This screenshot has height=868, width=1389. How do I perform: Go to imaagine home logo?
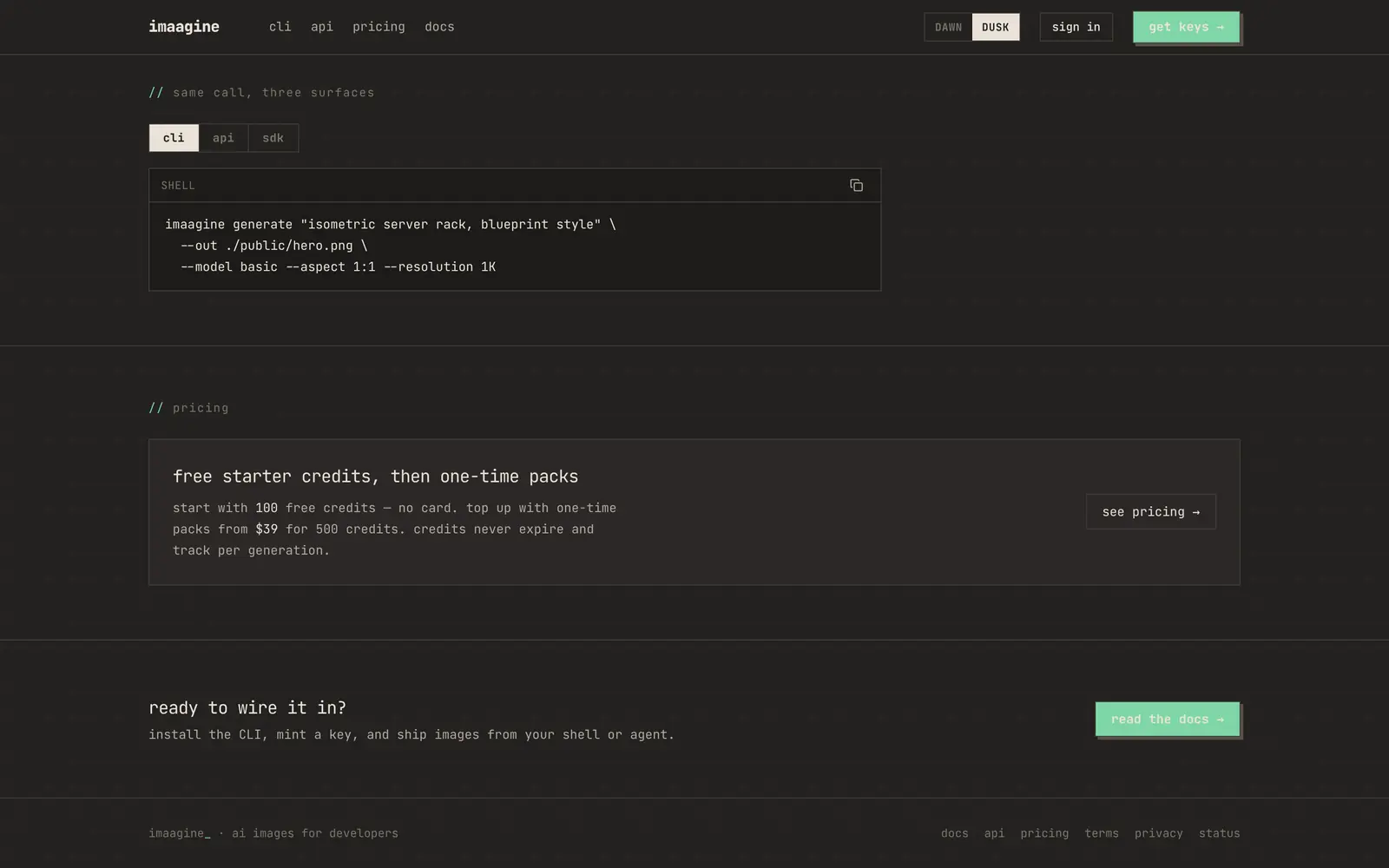184,27
